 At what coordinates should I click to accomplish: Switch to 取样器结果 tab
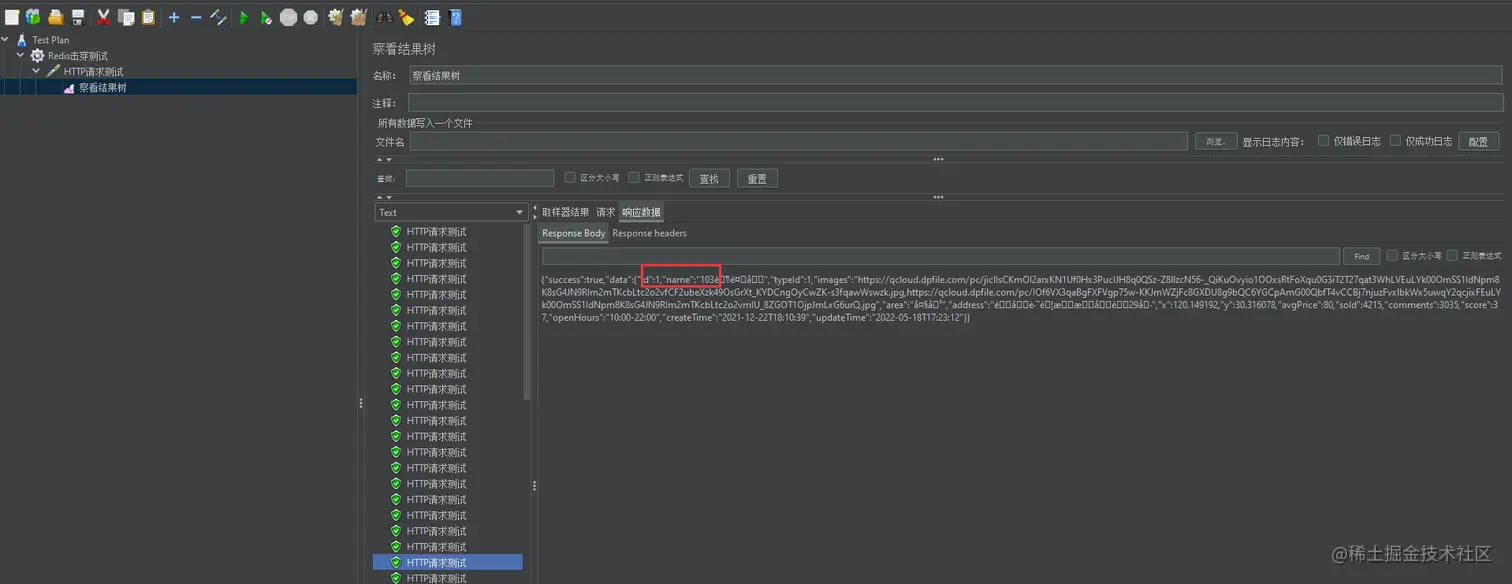tap(565, 212)
